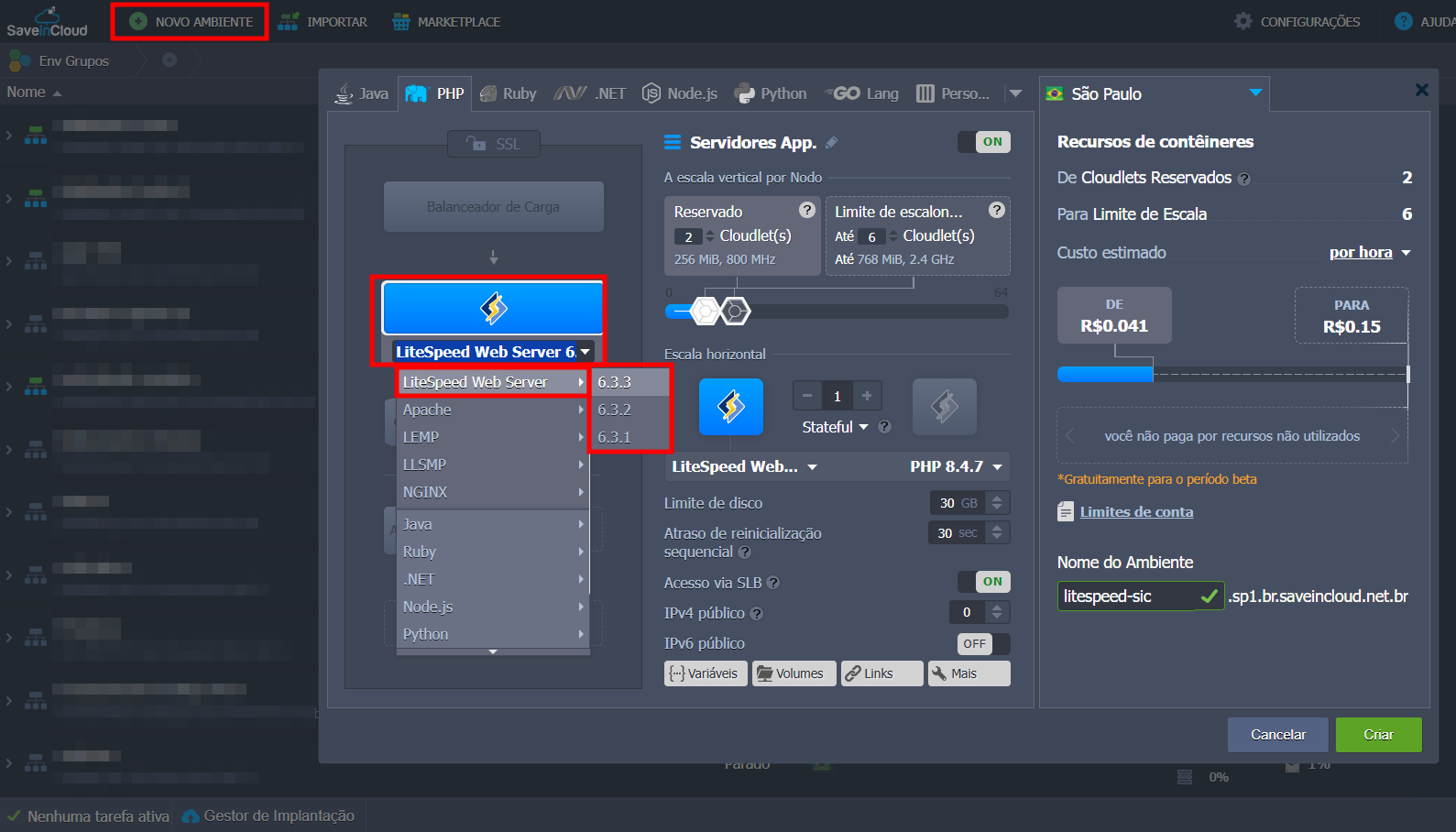Choose version 6.3.2
The width and height of the screenshot is (1456, 832).
[630, 410]
